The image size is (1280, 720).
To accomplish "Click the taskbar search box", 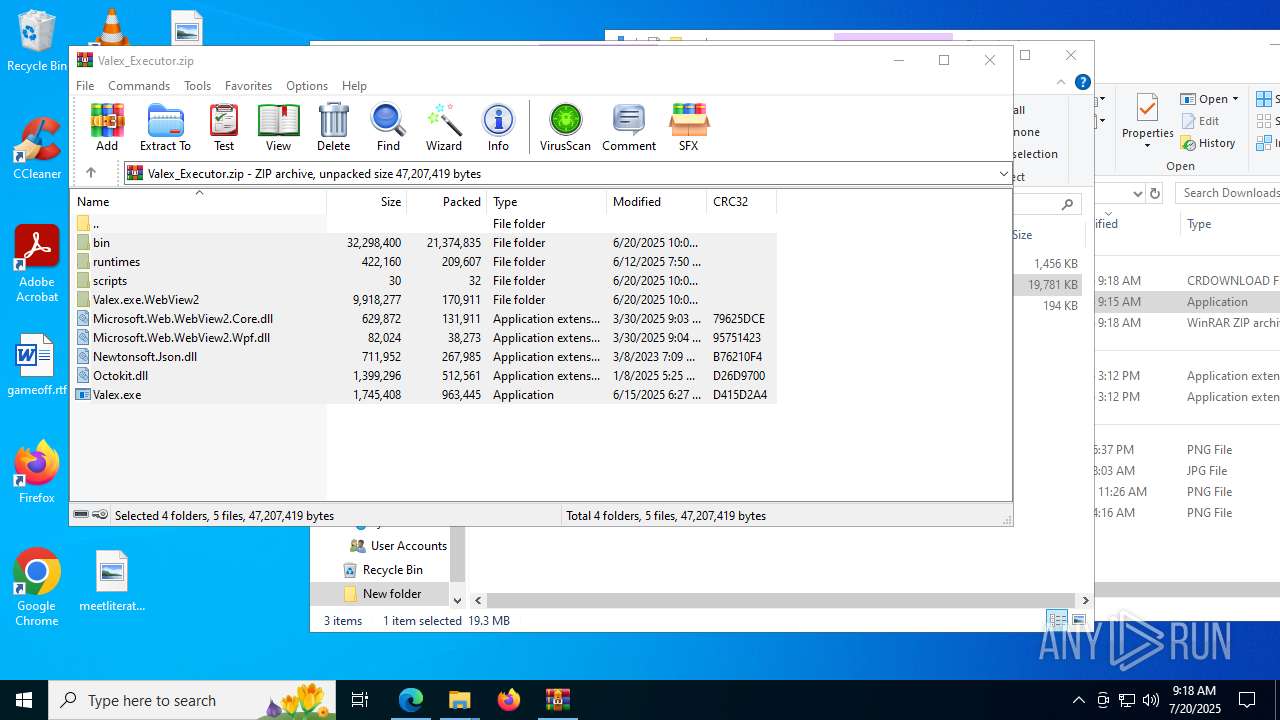I will tap(192, 700).
